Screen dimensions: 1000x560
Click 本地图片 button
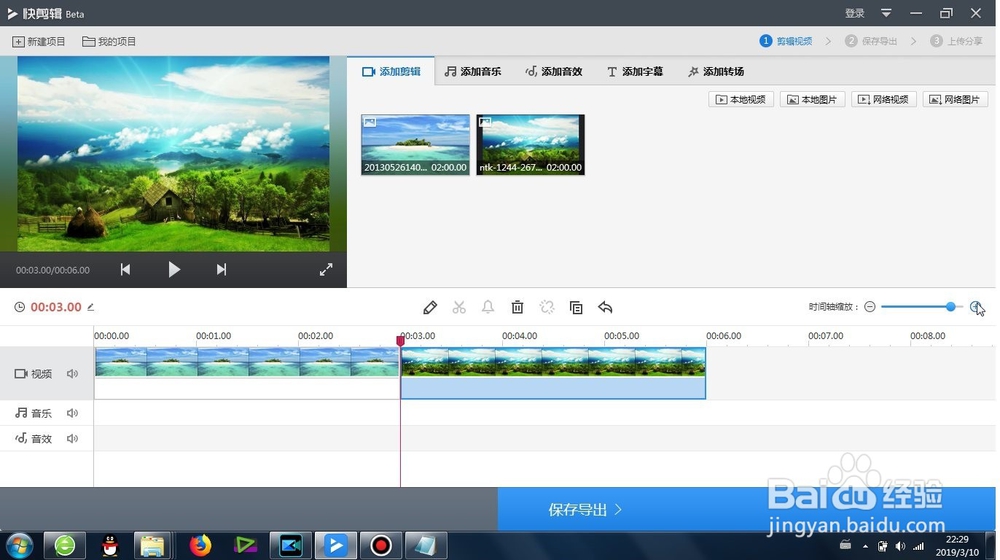[x=812, y=99]
